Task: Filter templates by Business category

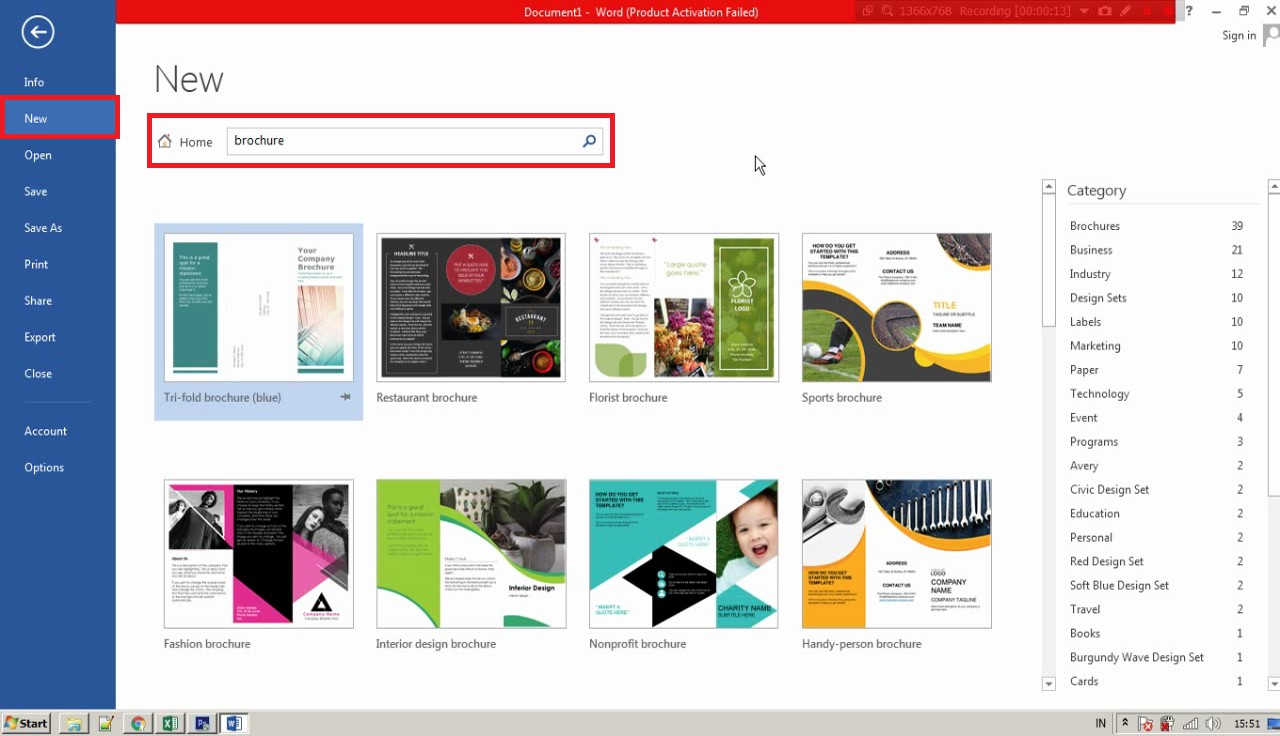Action: pos(1156,250)
